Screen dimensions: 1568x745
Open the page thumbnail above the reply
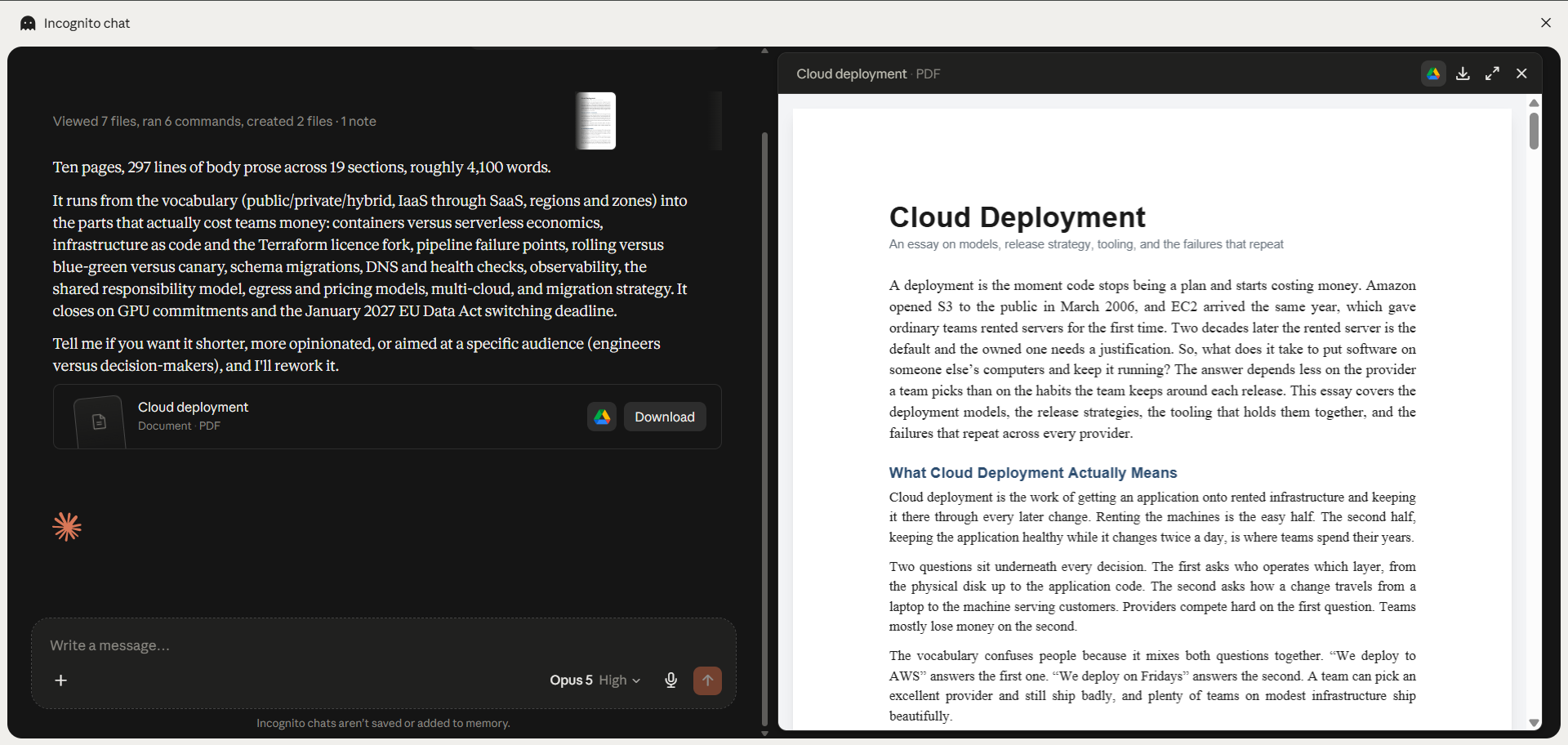pyautogui.click(x=596, y=121)
